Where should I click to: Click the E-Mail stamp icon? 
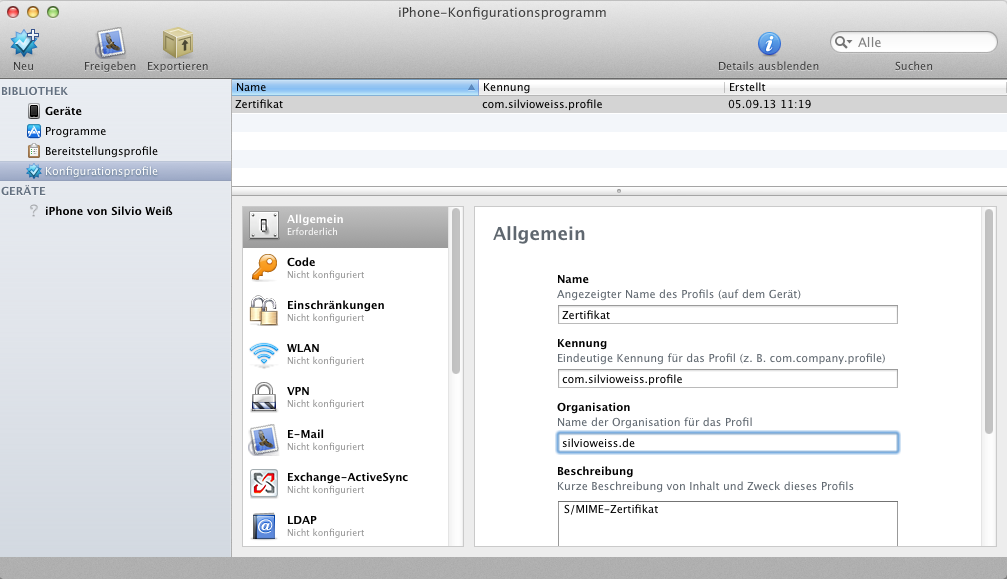tap(264, 440)
